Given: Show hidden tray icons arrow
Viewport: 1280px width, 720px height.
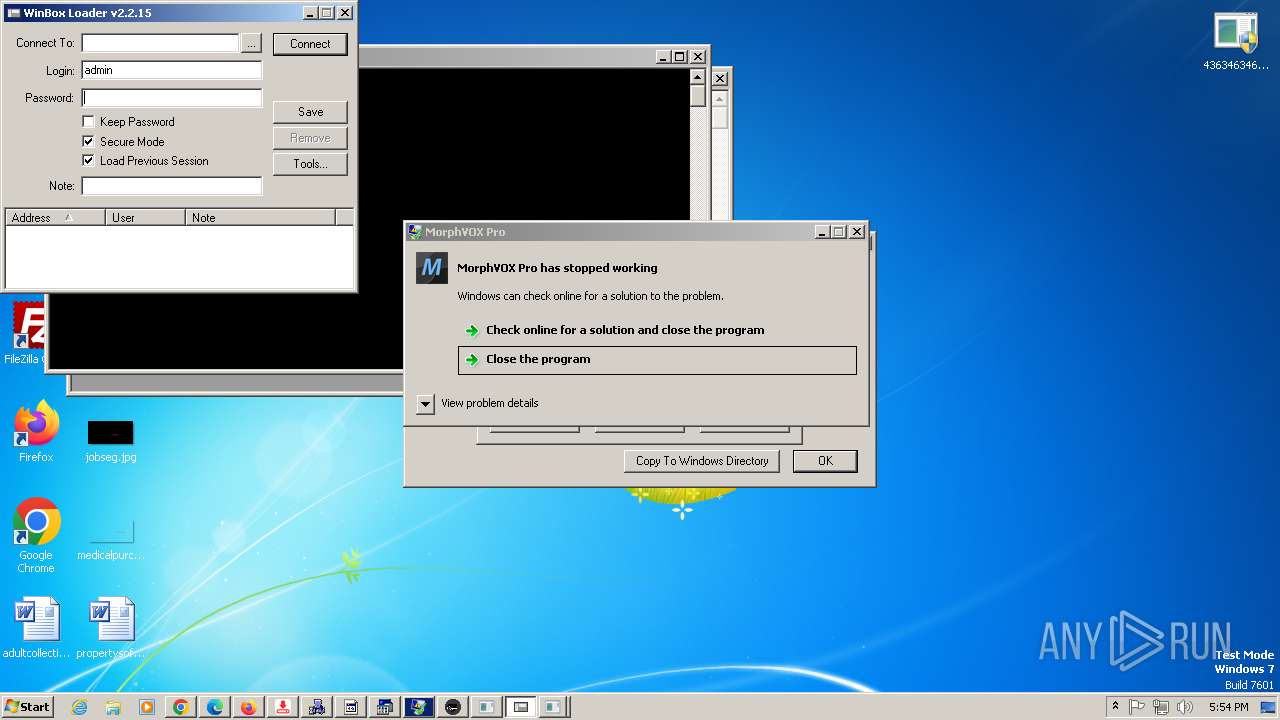Looking at the screenshot, I should click(x=1116, y=706).
